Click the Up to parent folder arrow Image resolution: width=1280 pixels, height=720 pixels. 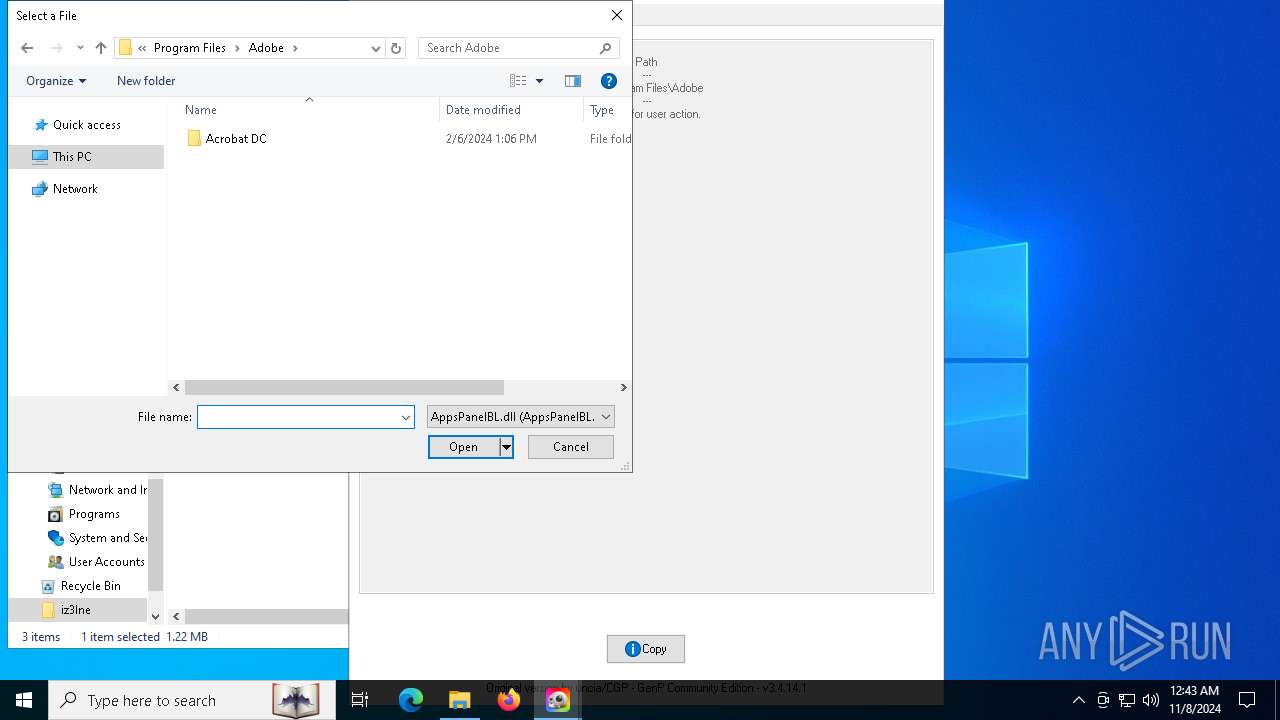click(x=101, y=48)
